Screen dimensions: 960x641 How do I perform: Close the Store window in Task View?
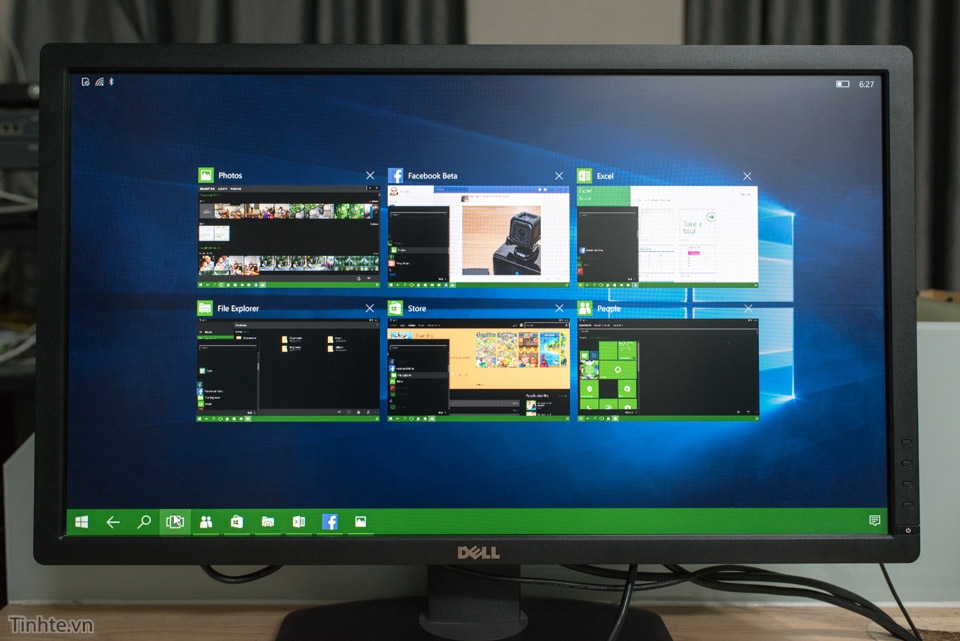[560, 309]
